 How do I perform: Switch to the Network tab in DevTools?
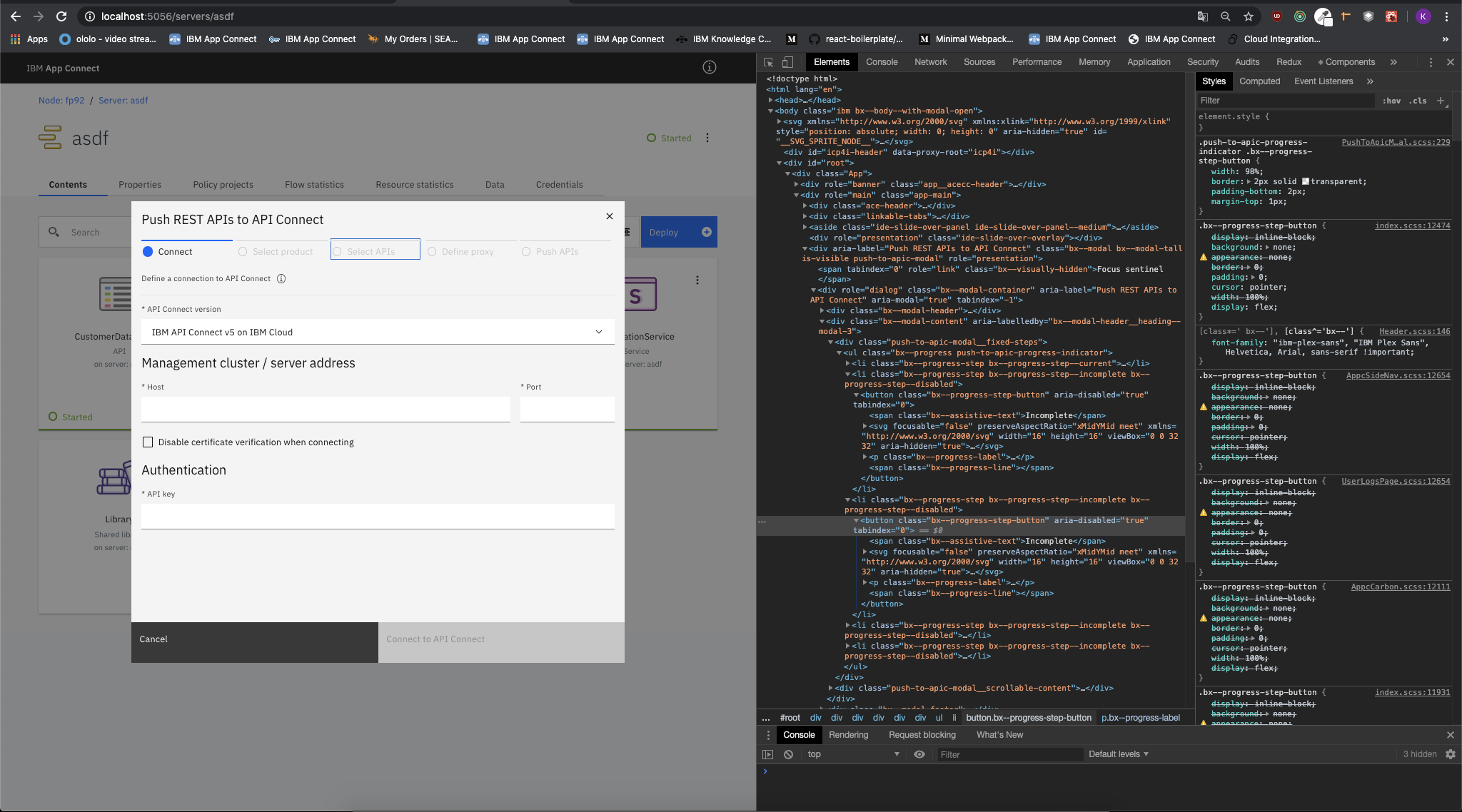click(x=930, y=62)
